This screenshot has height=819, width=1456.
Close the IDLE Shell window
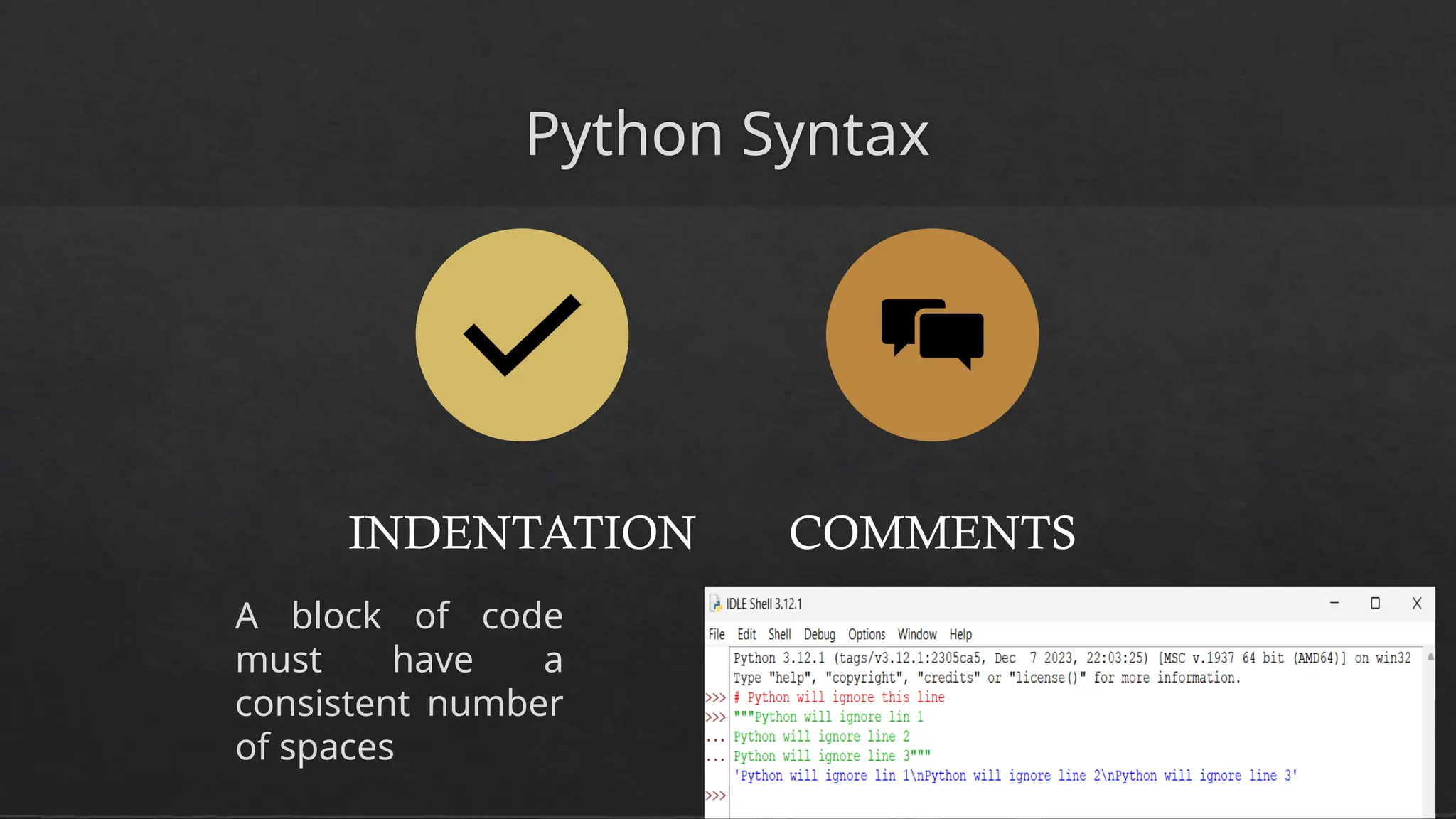coord(1416,603)
